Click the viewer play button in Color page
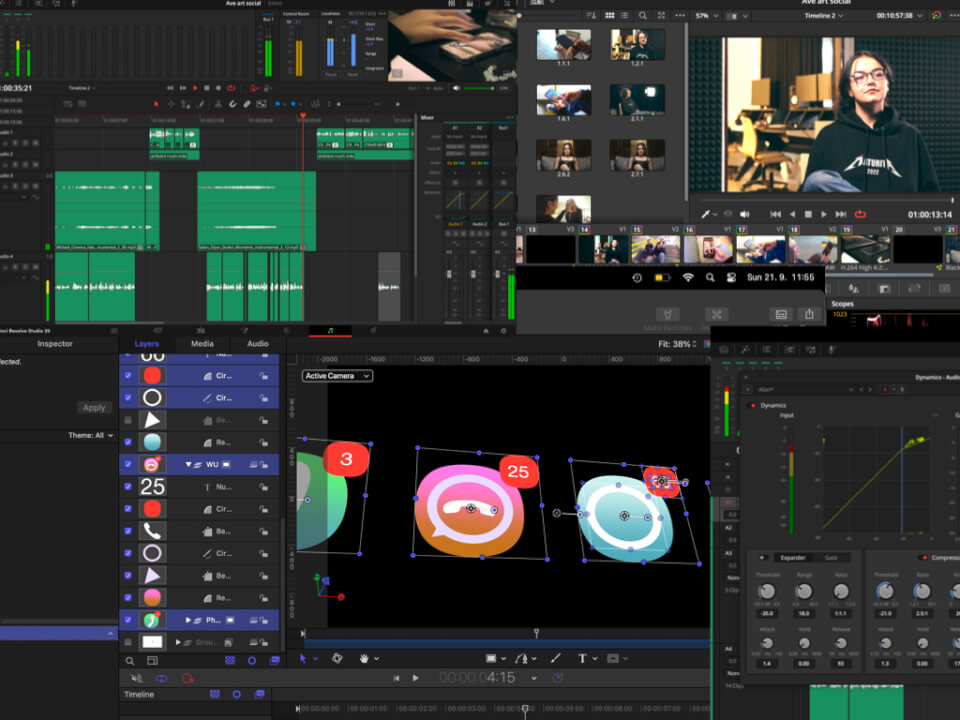 [823, 214]
